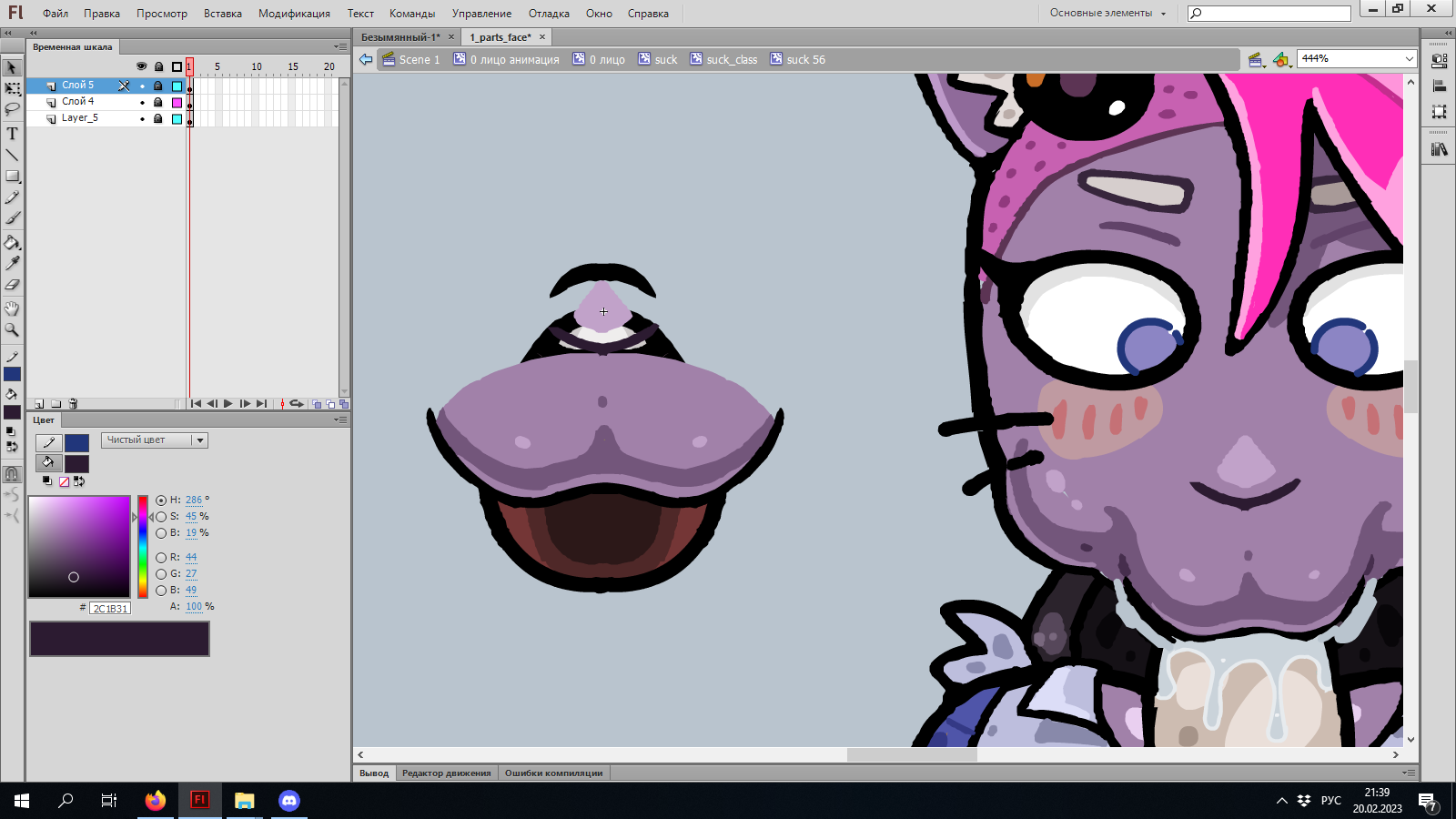Select the Line tool
Viewport: 1456px width, 819px height.
[12, 155]
